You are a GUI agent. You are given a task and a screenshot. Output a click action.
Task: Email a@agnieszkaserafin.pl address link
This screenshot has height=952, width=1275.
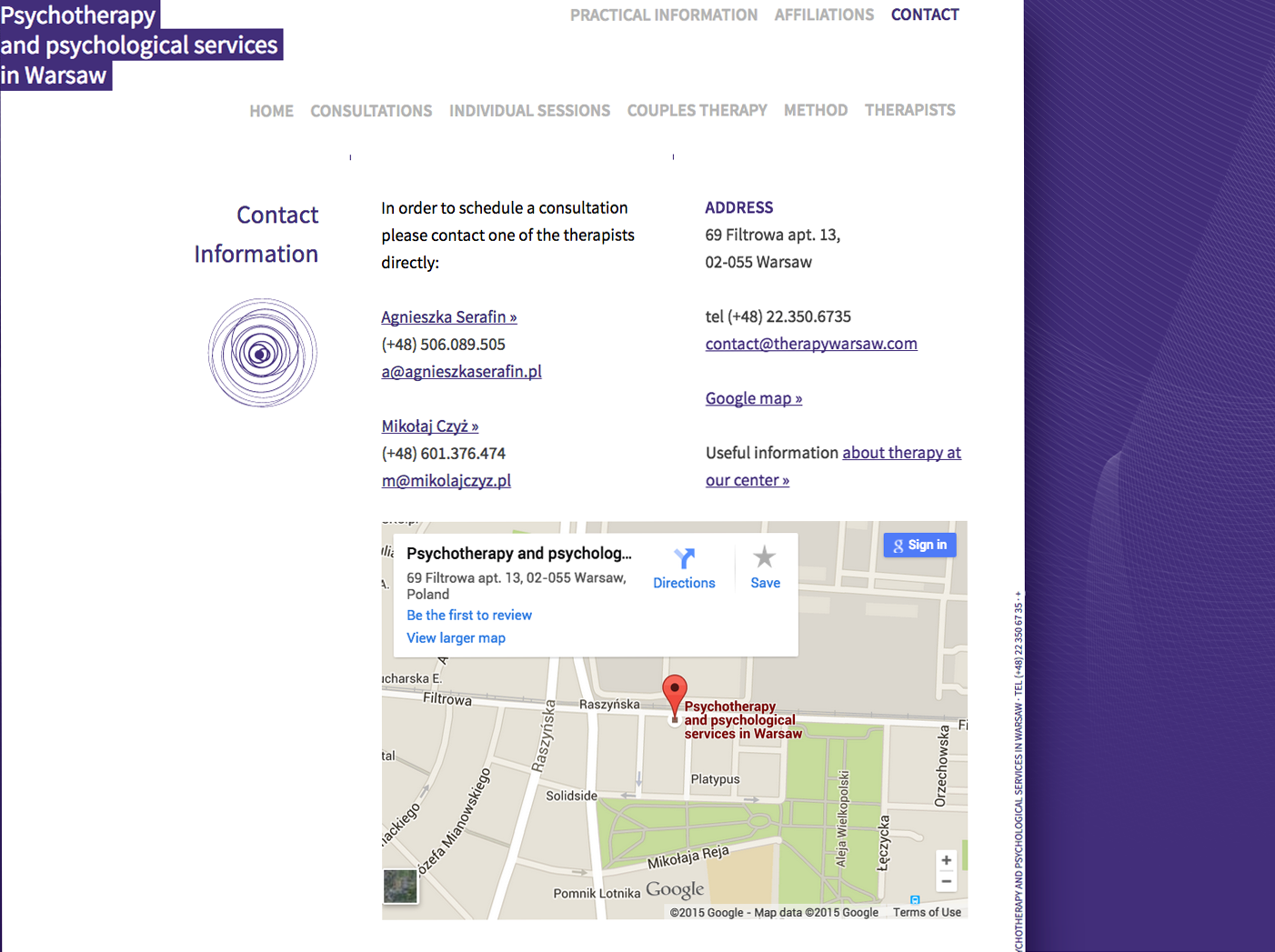[x=461, y=372]
